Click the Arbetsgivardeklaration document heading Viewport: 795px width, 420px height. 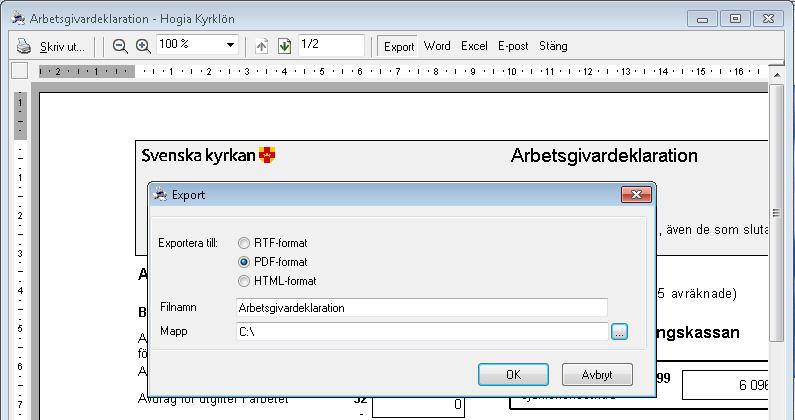pyautogui.click(x=604, y=155)
